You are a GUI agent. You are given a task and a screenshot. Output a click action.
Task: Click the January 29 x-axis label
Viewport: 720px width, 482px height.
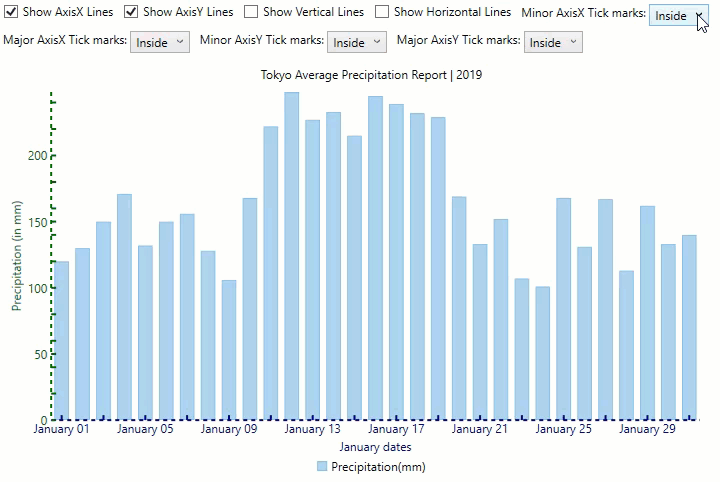click(647, 430)
